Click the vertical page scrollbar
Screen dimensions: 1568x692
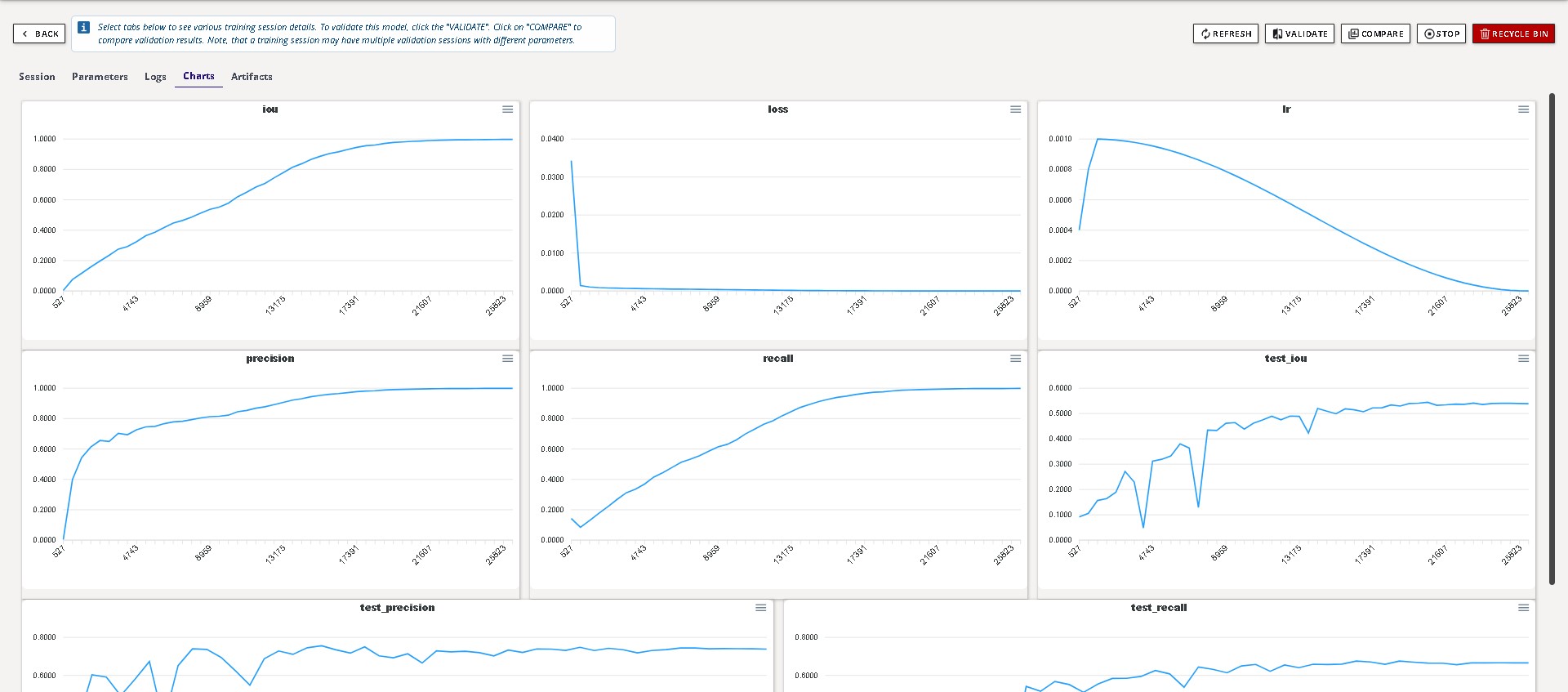(x=1552, y=338)
